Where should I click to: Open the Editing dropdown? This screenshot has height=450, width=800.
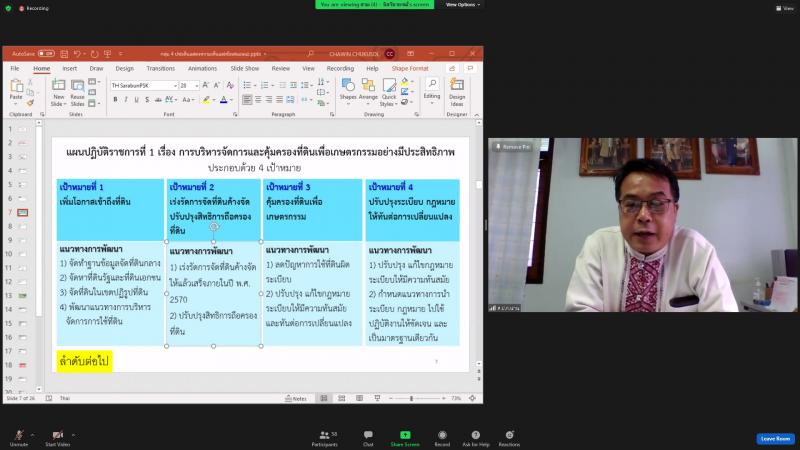[x=432, y=91]
